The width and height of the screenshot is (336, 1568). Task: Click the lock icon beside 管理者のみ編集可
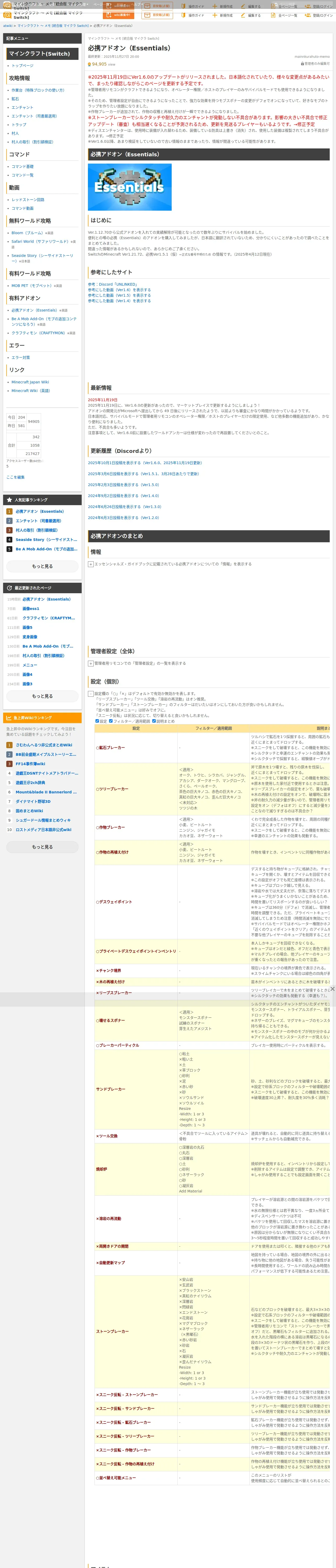coord(303,63)
